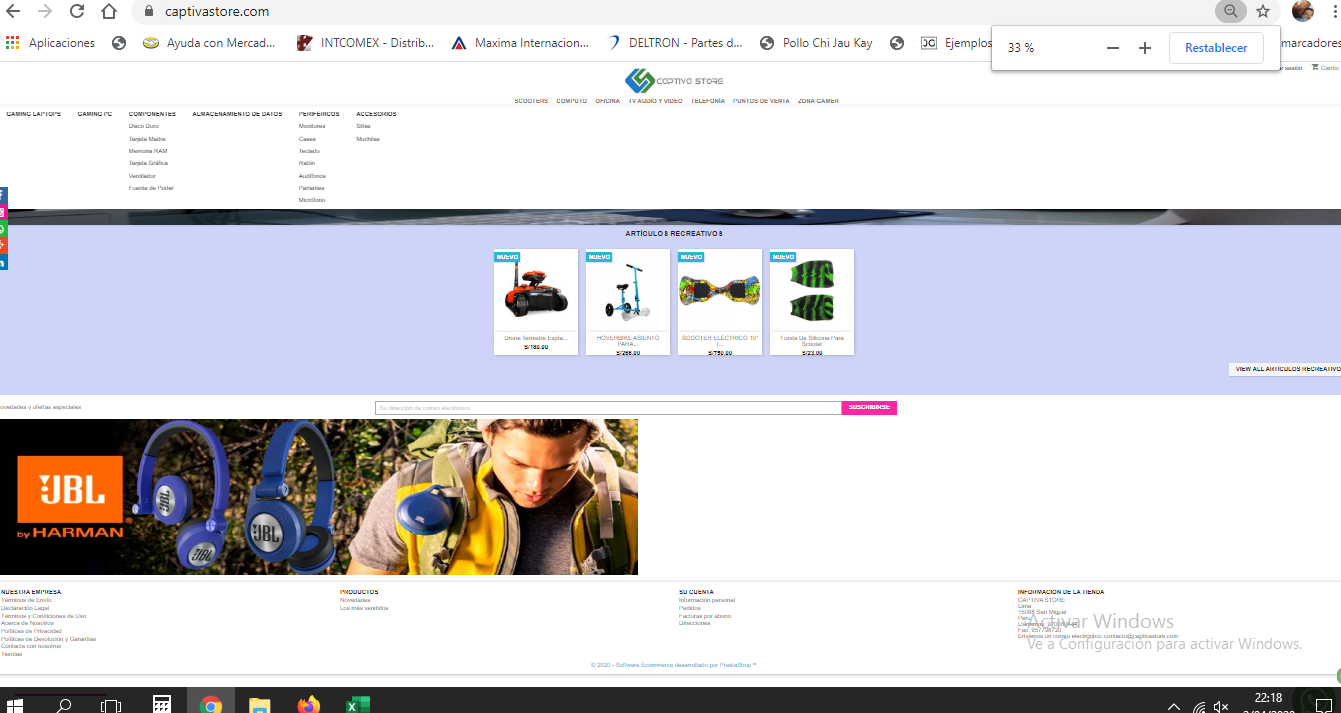
Task: Open Chrome from the taskbar
Action: [x=210, y=705]
